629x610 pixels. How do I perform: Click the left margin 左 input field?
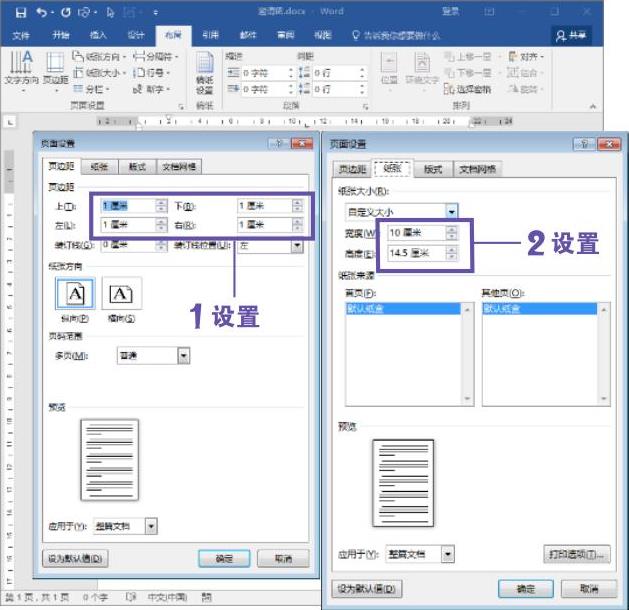coord(128,225)
